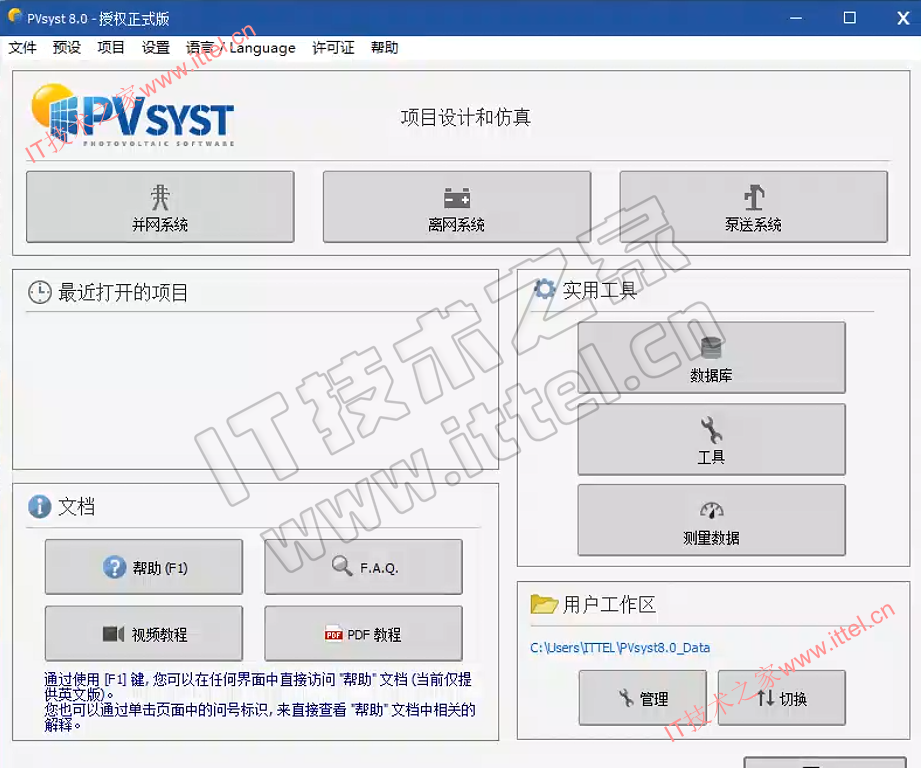The image size is (921, 768).
Task: Open the PDF 教程 tutorials
Action: (x=363, y=634)
